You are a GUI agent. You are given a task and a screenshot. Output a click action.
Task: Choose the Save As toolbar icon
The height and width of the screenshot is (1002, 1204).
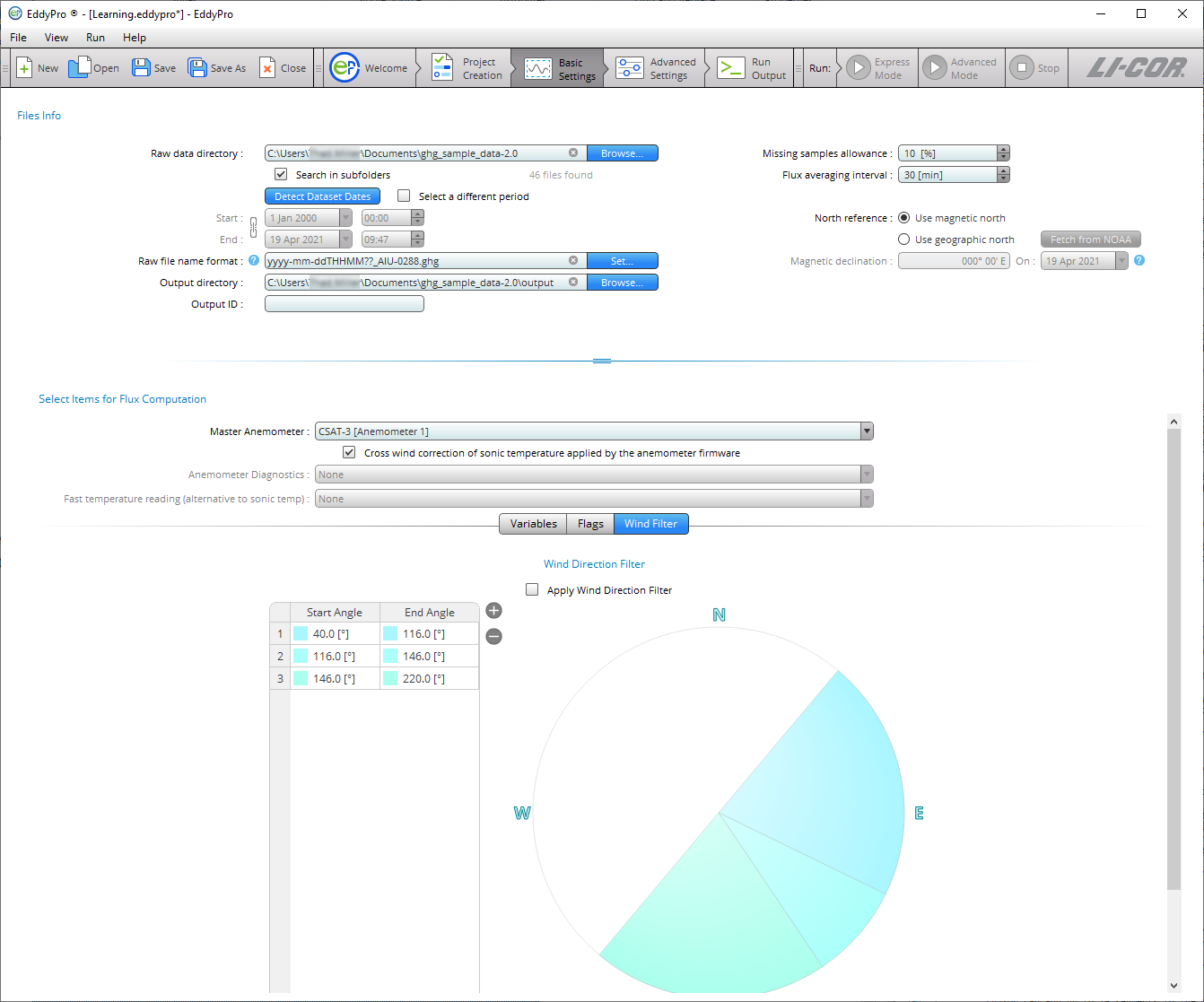(x=217, y=68)
